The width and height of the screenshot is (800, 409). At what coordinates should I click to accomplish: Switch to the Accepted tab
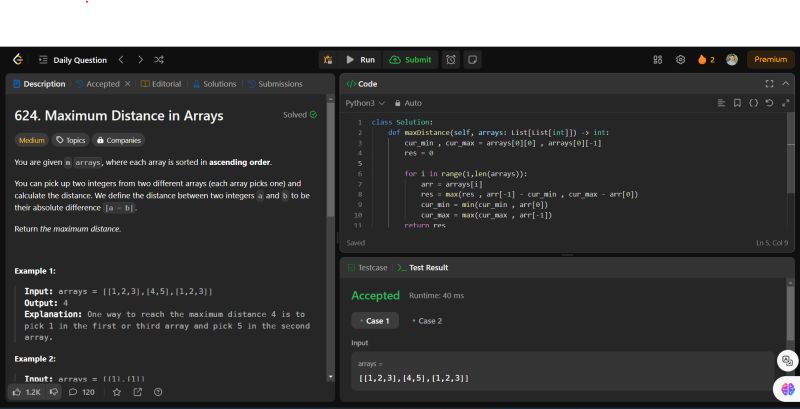pos(97,84)
